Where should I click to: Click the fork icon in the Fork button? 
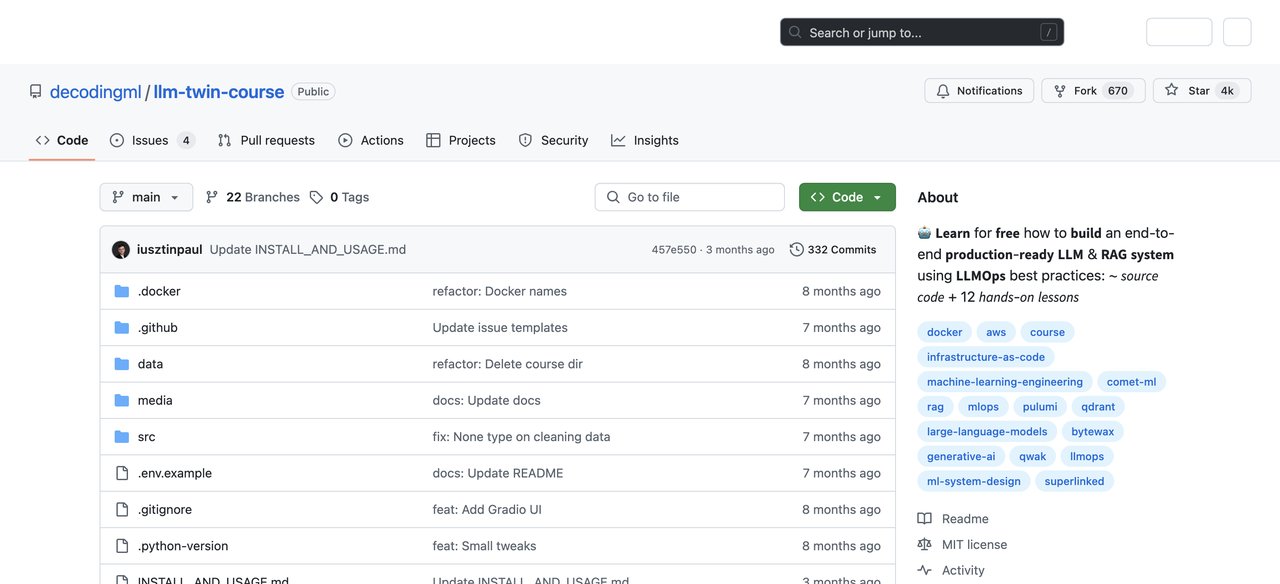click(x=1060, y=91)
